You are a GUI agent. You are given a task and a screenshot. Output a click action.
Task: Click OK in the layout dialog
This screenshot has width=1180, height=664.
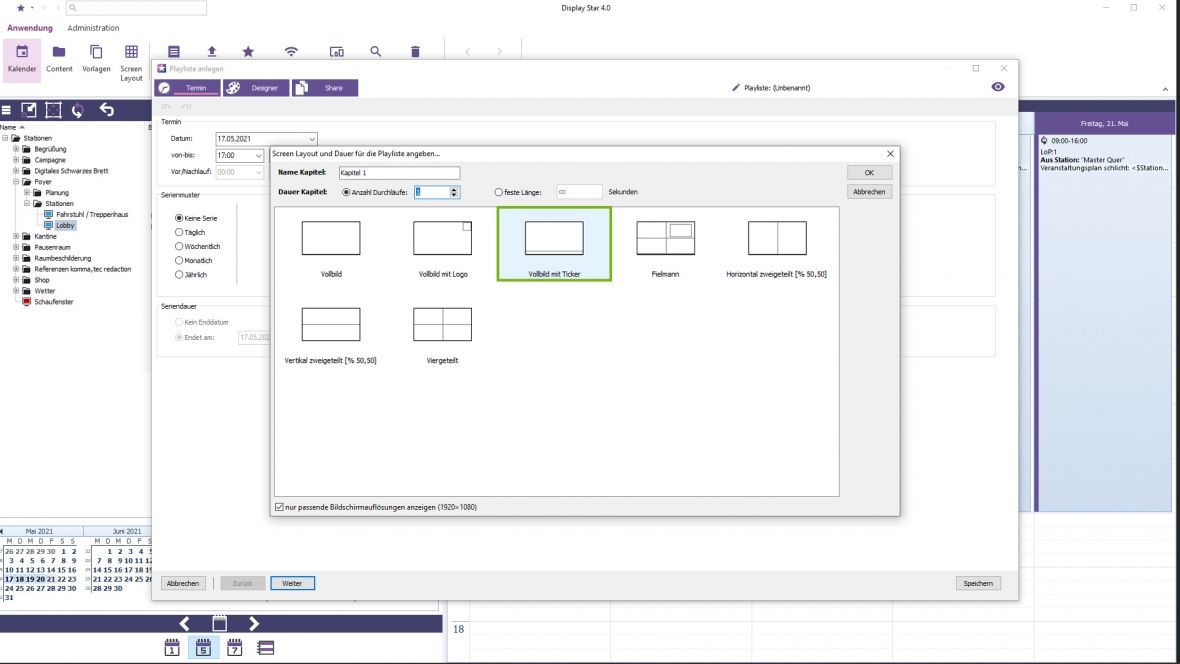click(869, 173)
